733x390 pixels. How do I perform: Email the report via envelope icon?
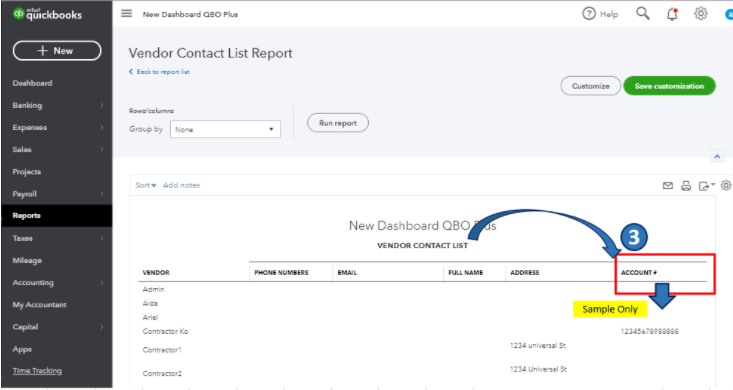click(x=668, y=186)
